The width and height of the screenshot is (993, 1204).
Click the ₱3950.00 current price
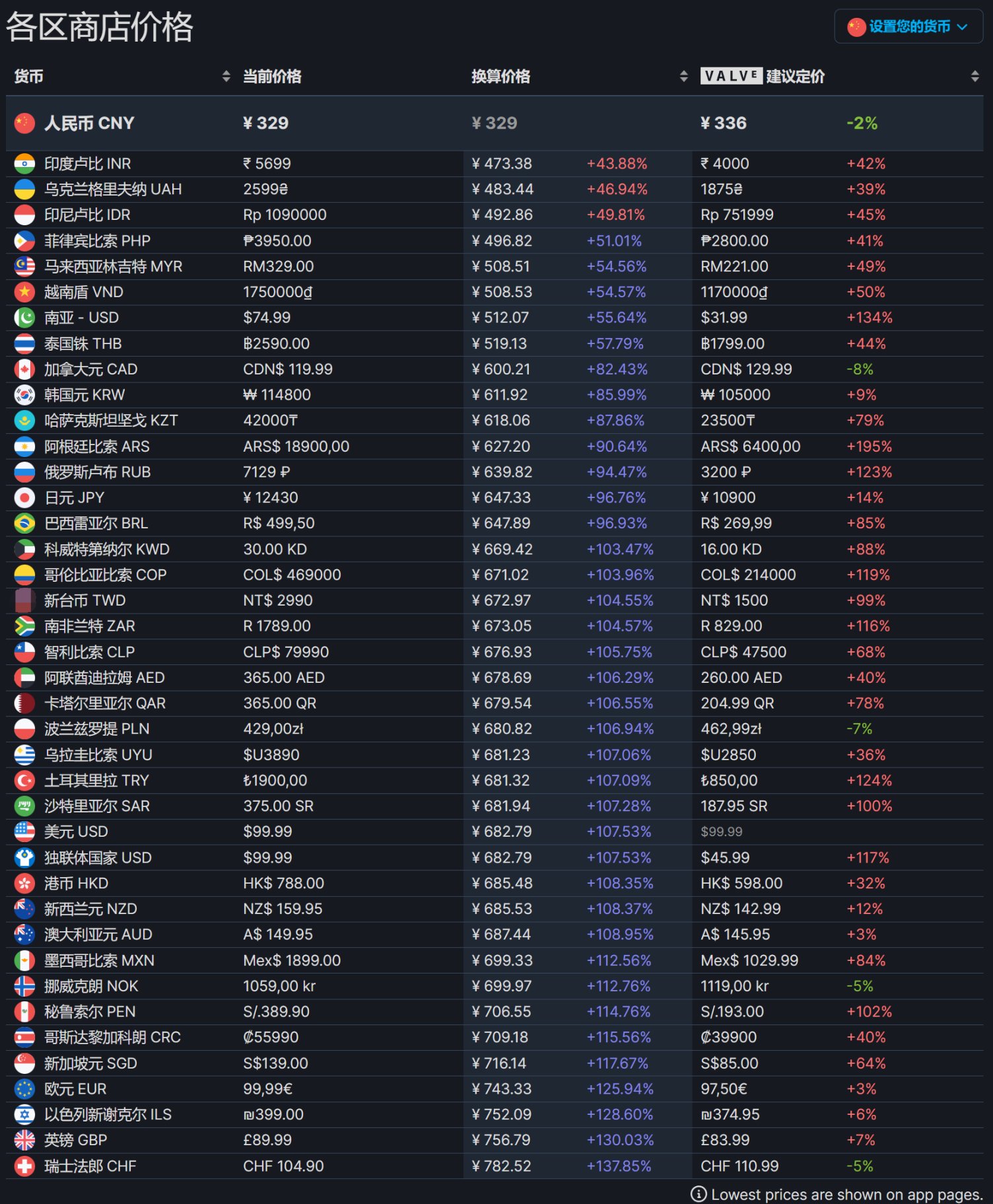pyautogui.click(x=277, y=241)
